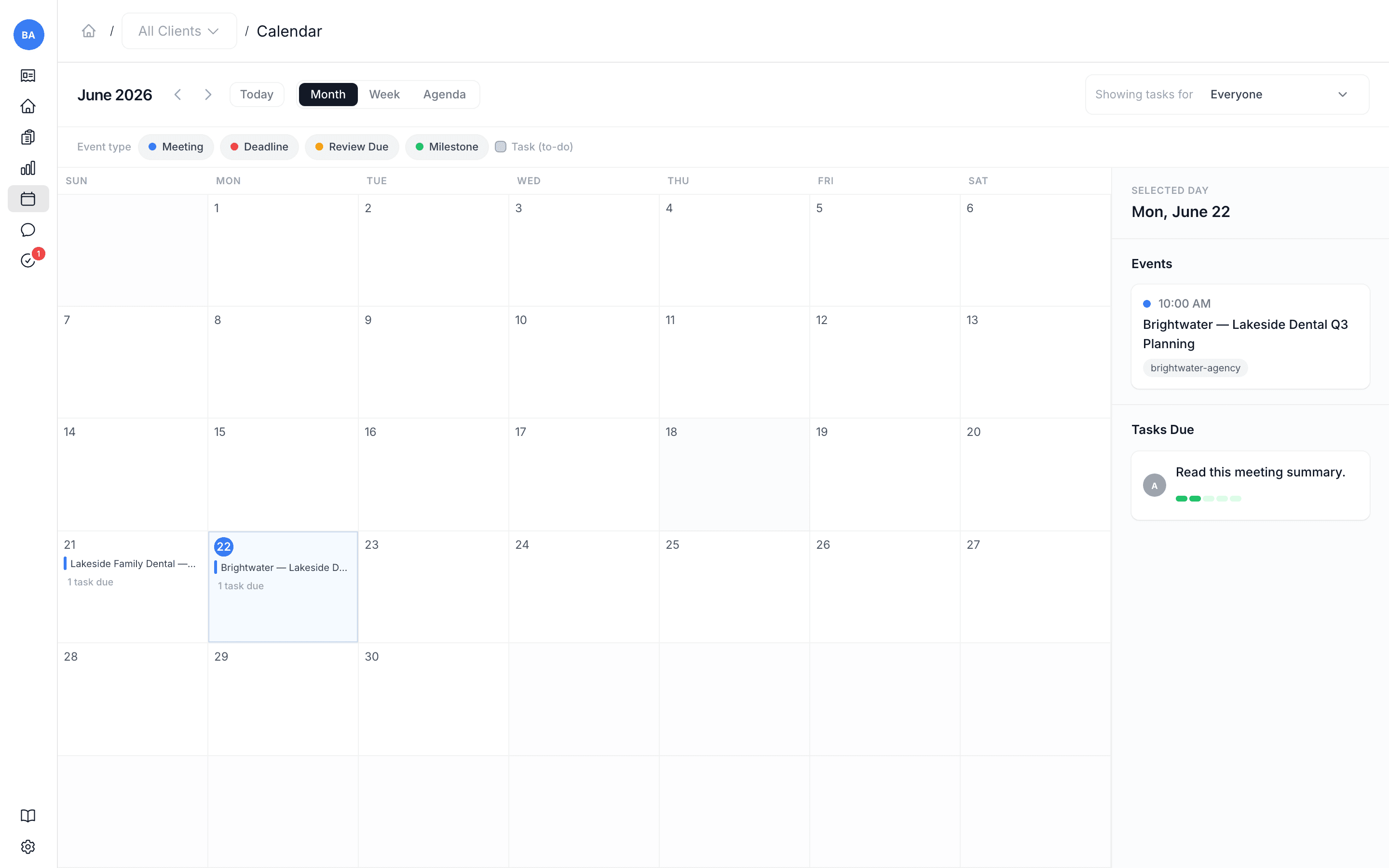The width and height of the screenshot is (1389, 868).
Task: Open the tasks checkmark icon with badge
Action: pyautogui.click(x=28, y=260)
